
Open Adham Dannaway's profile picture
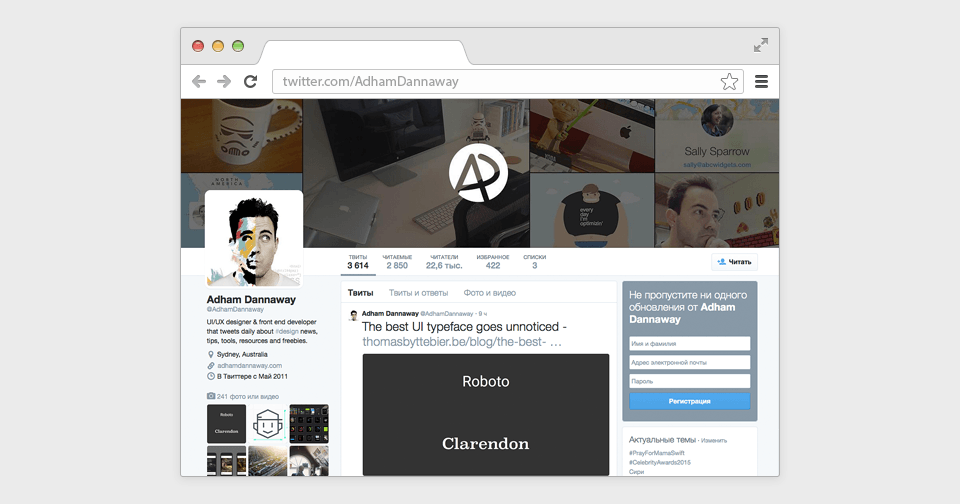253,238
